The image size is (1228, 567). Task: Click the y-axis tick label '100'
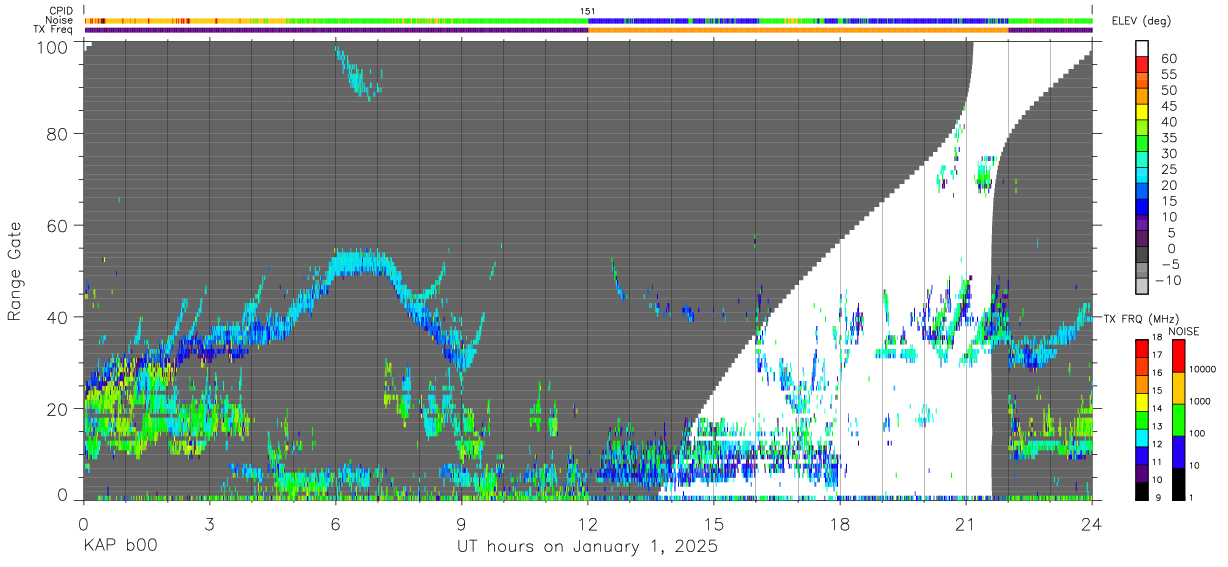coord(54,47)
